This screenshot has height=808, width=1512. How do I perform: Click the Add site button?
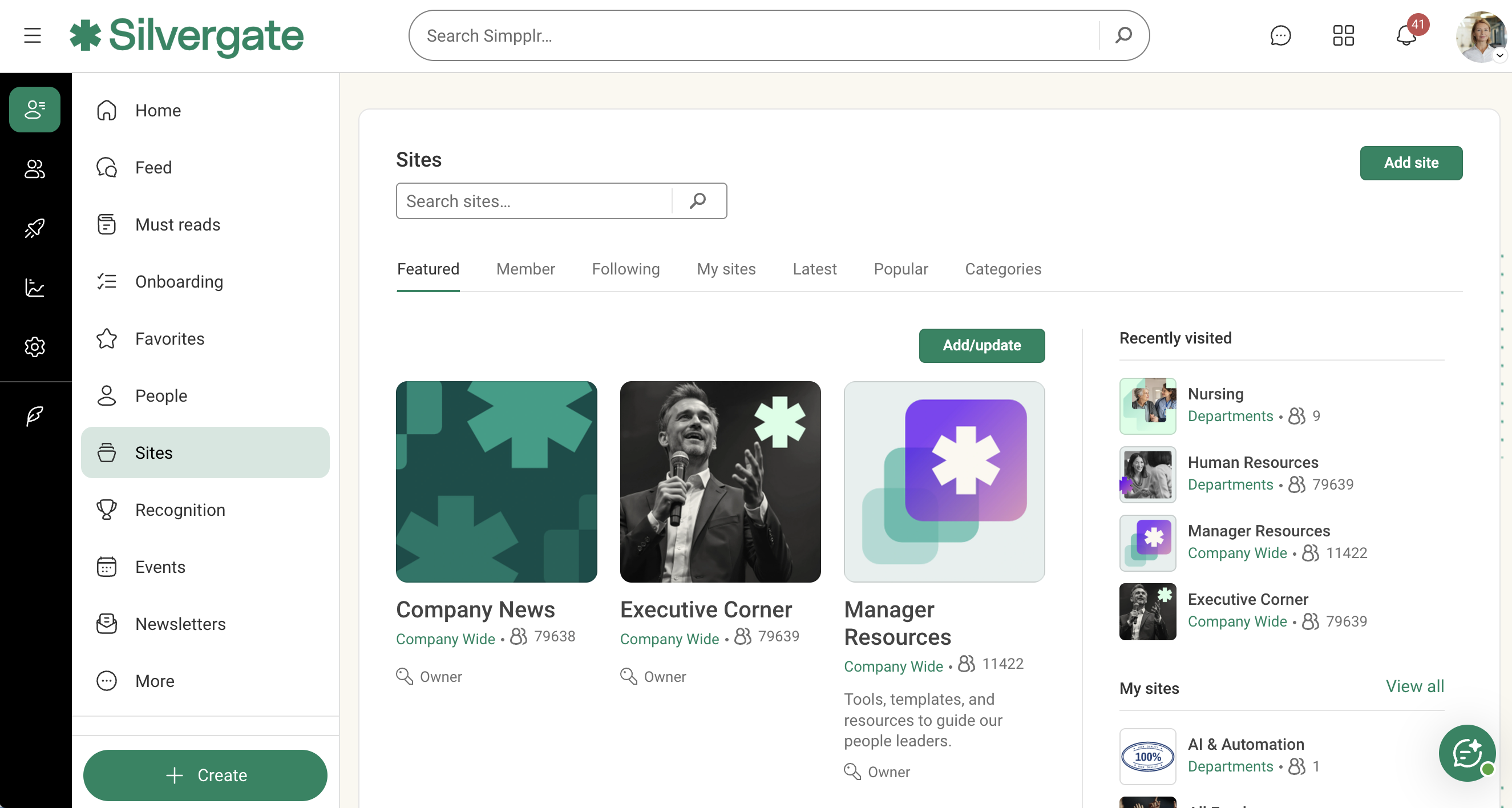tap(1411, 163)
